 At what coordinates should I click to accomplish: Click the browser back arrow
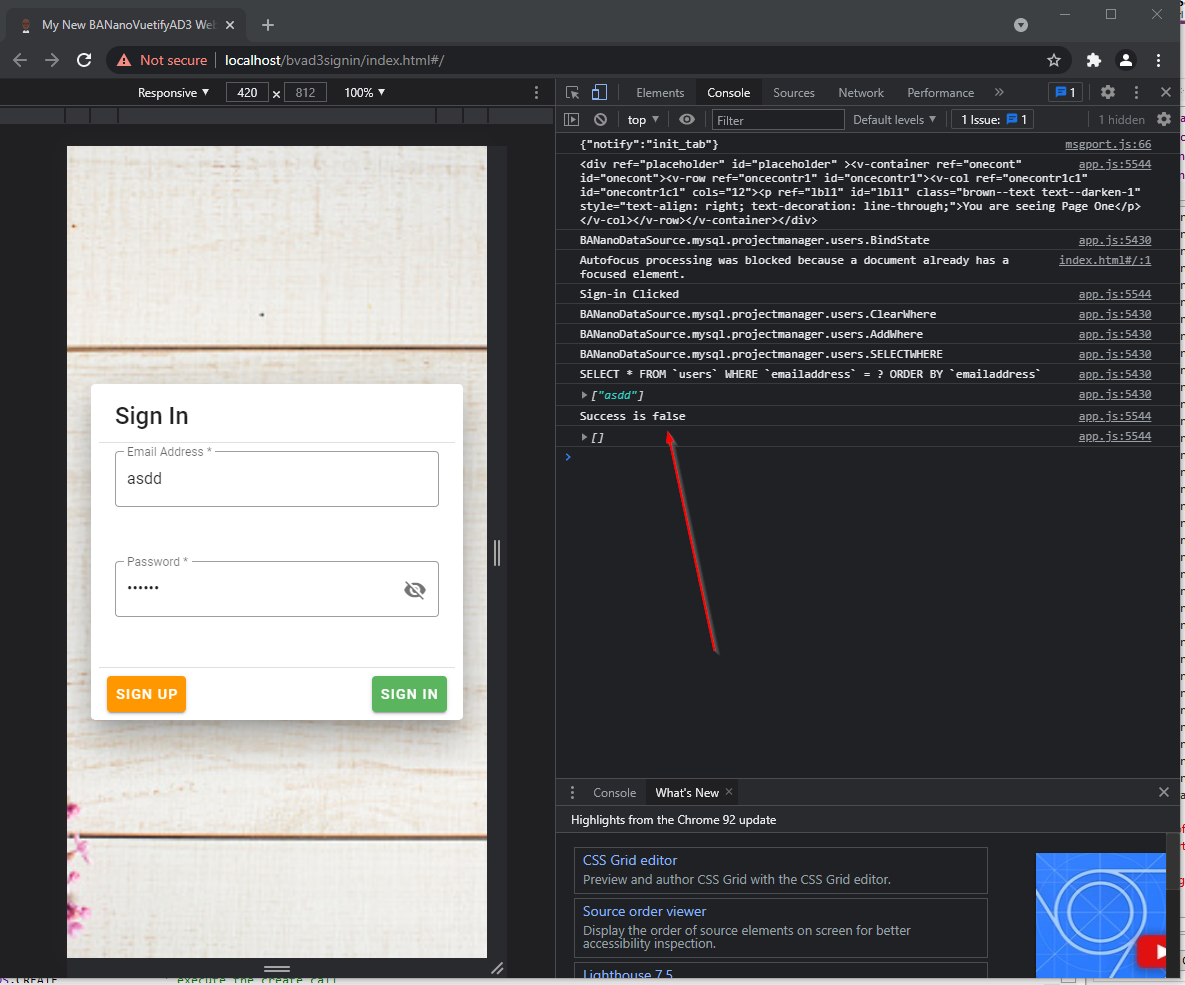20,60
